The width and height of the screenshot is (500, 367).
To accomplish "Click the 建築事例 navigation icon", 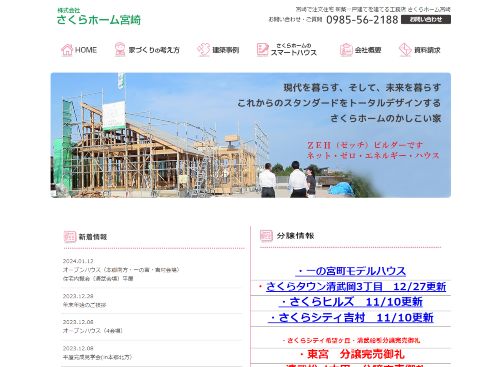I will [x=203, y=50].
